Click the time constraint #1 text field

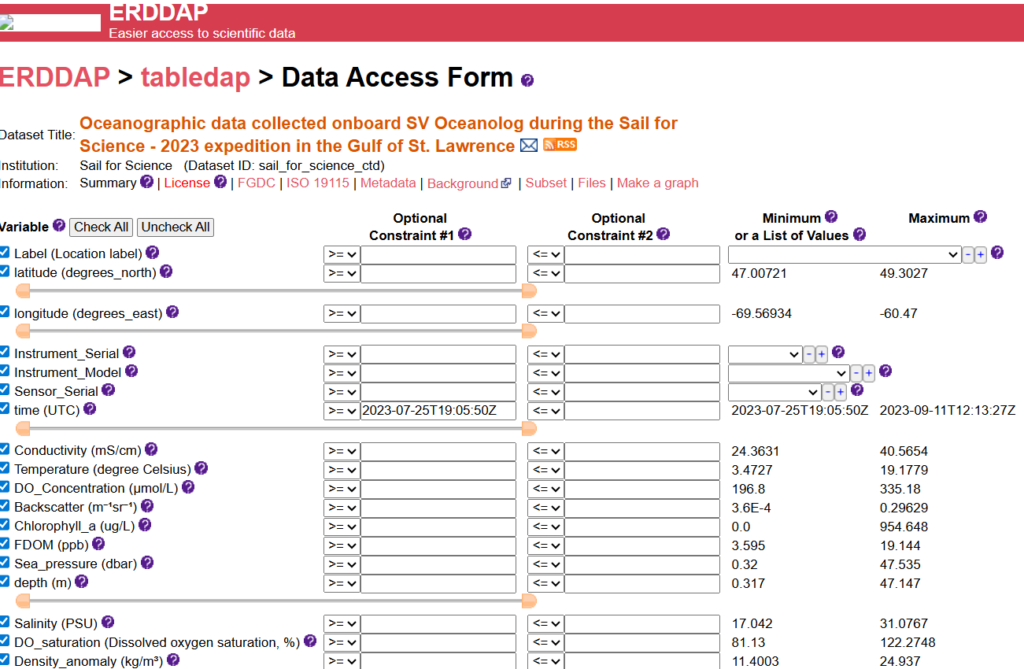pyautogui.click(x=438, y=411)
